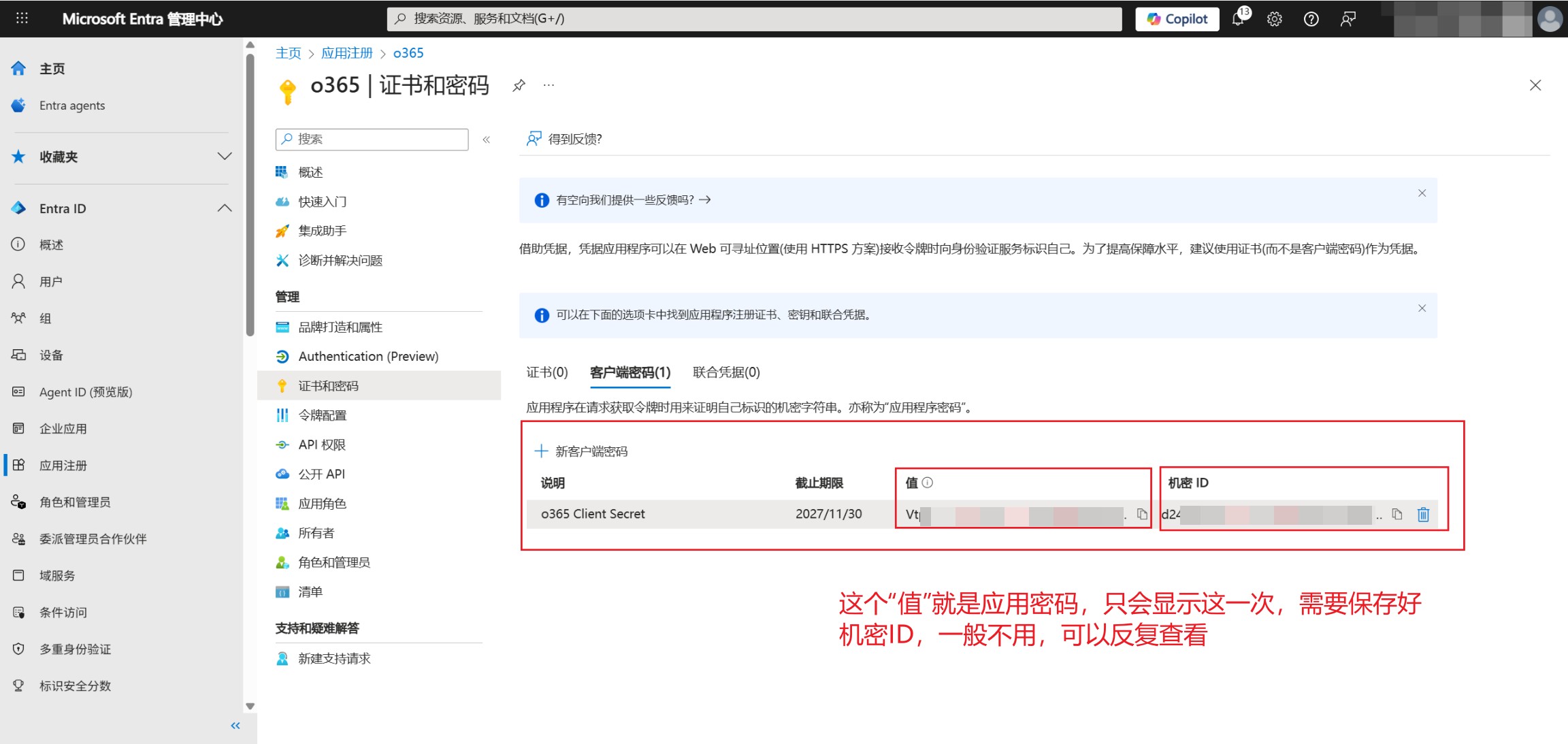Open 诊断并解决问题 in the app menu
The image size is (1568, 744).
(x=340, y=260)
